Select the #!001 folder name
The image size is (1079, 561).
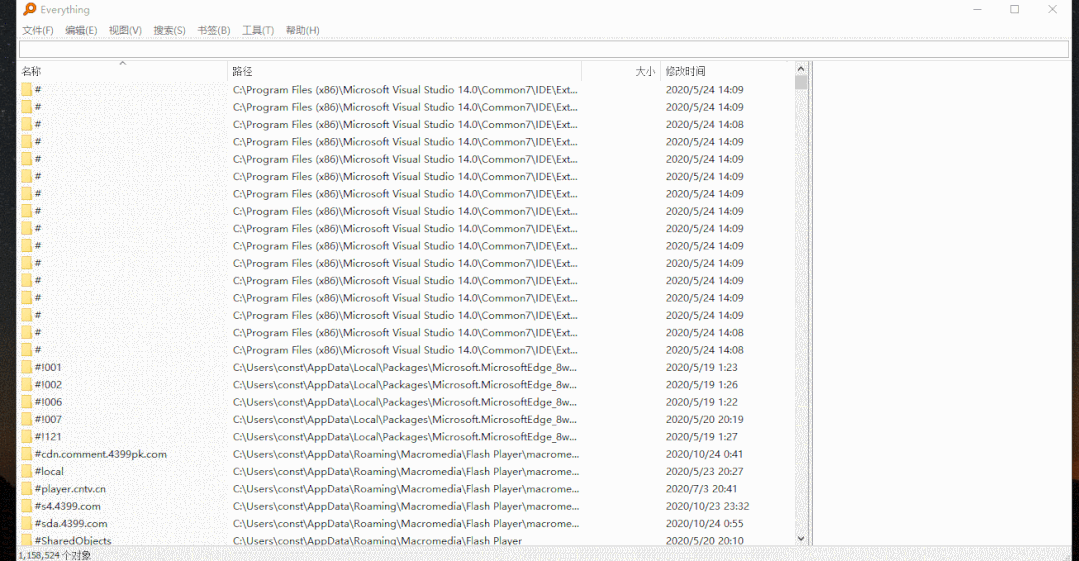click(x=48, y=368)
